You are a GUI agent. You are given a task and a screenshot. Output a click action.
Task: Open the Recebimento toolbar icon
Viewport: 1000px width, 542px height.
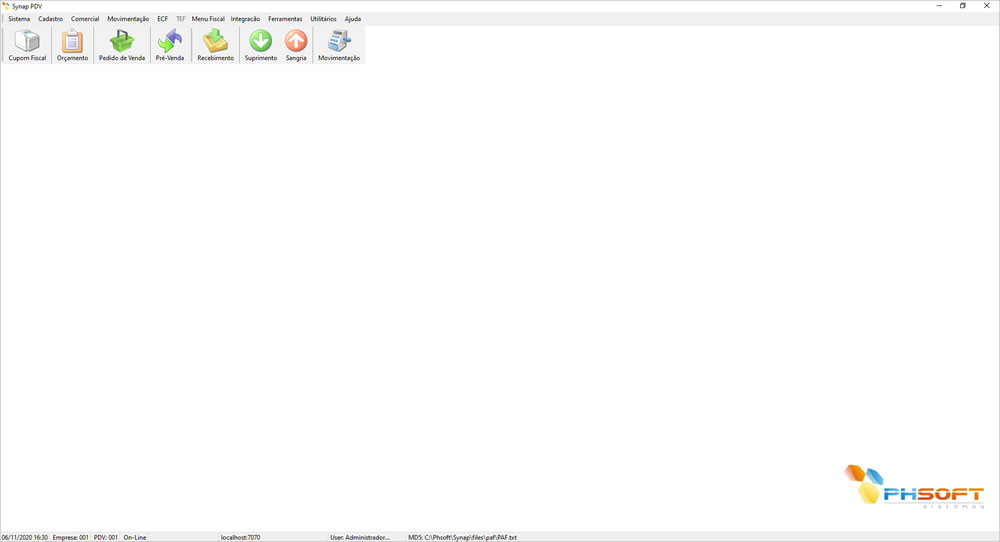[x=215, y=44]
